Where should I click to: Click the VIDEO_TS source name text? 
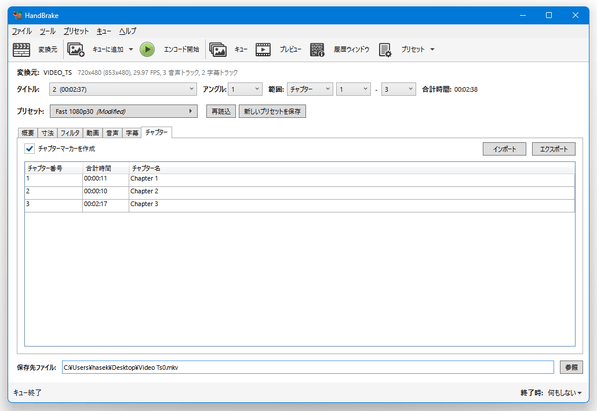57,72
